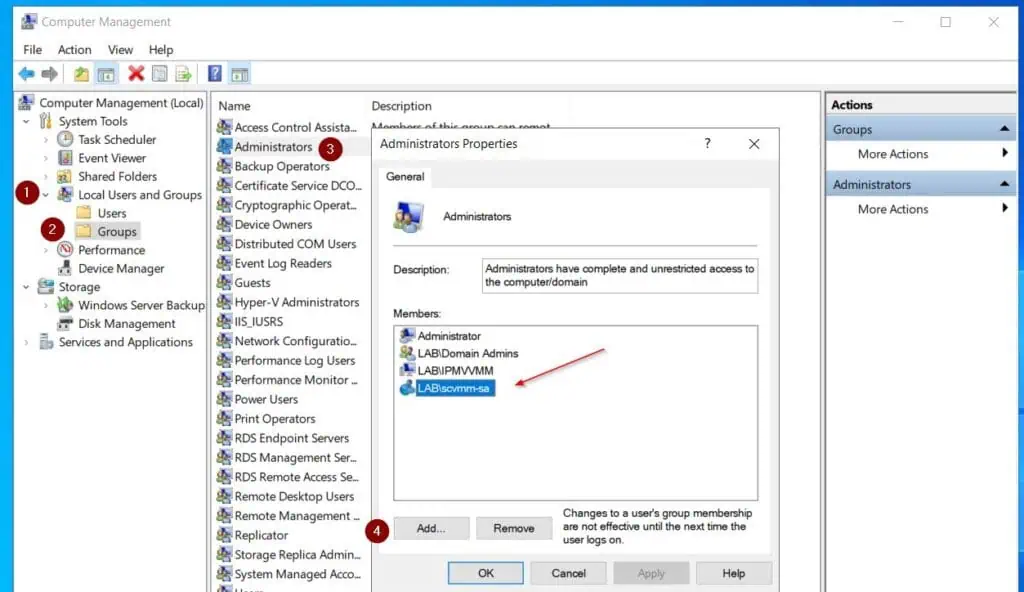Select the Hyper-V Administrators group
The width and height of the screenshot is (1024, 592).
(x=296, y=302)
